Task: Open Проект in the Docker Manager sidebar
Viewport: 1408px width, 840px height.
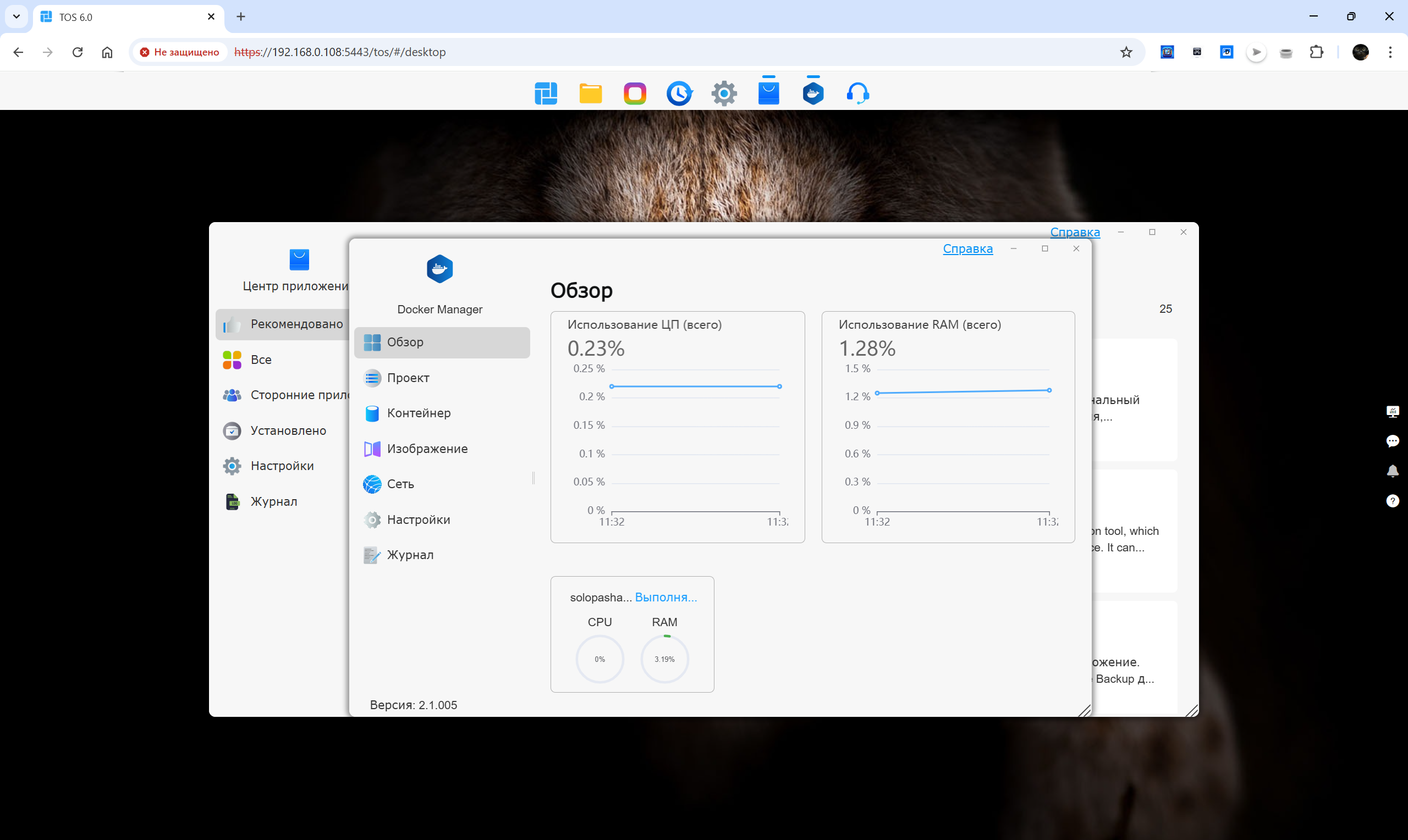Action: (408, 378)
